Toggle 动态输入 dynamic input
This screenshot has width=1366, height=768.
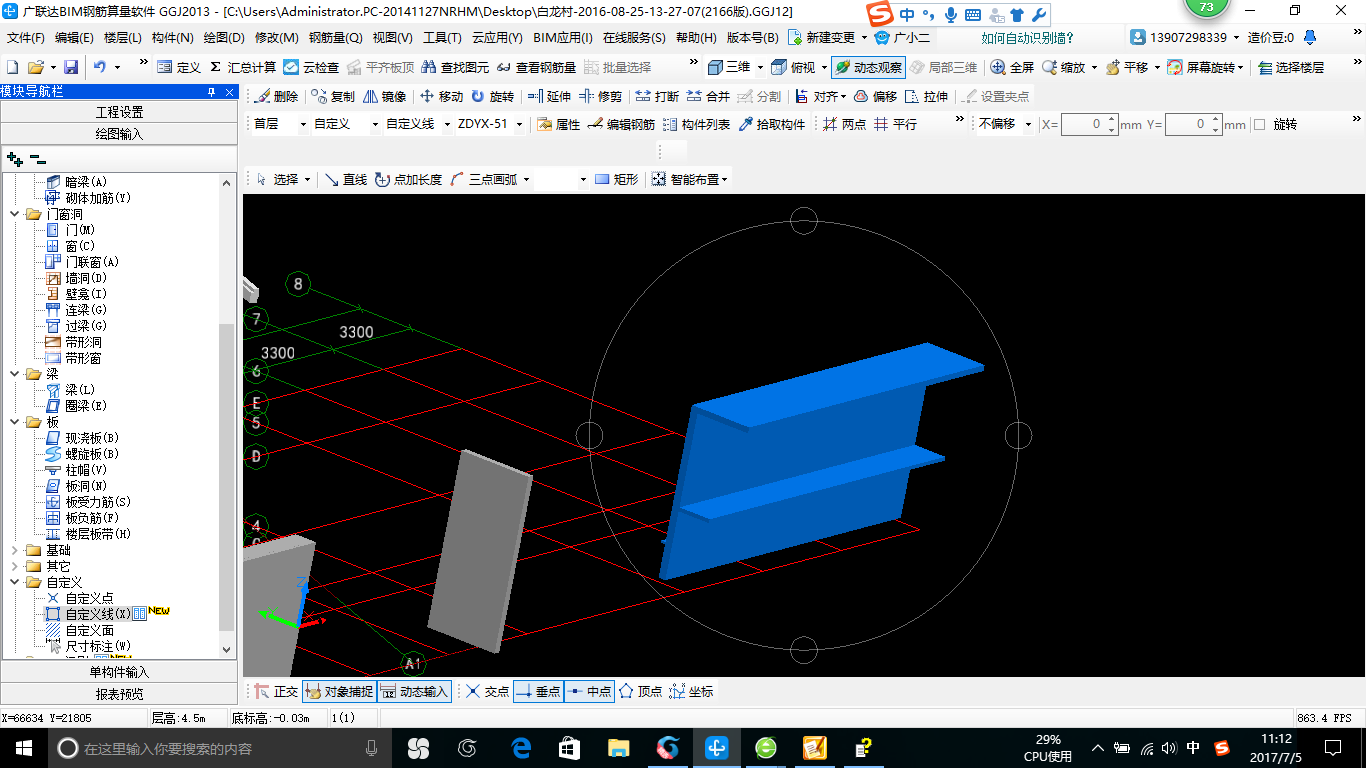tap(414, 691)
